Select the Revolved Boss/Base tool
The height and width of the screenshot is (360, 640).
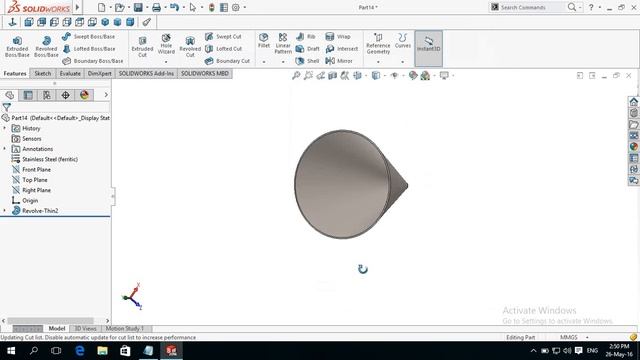pos(46,47)
